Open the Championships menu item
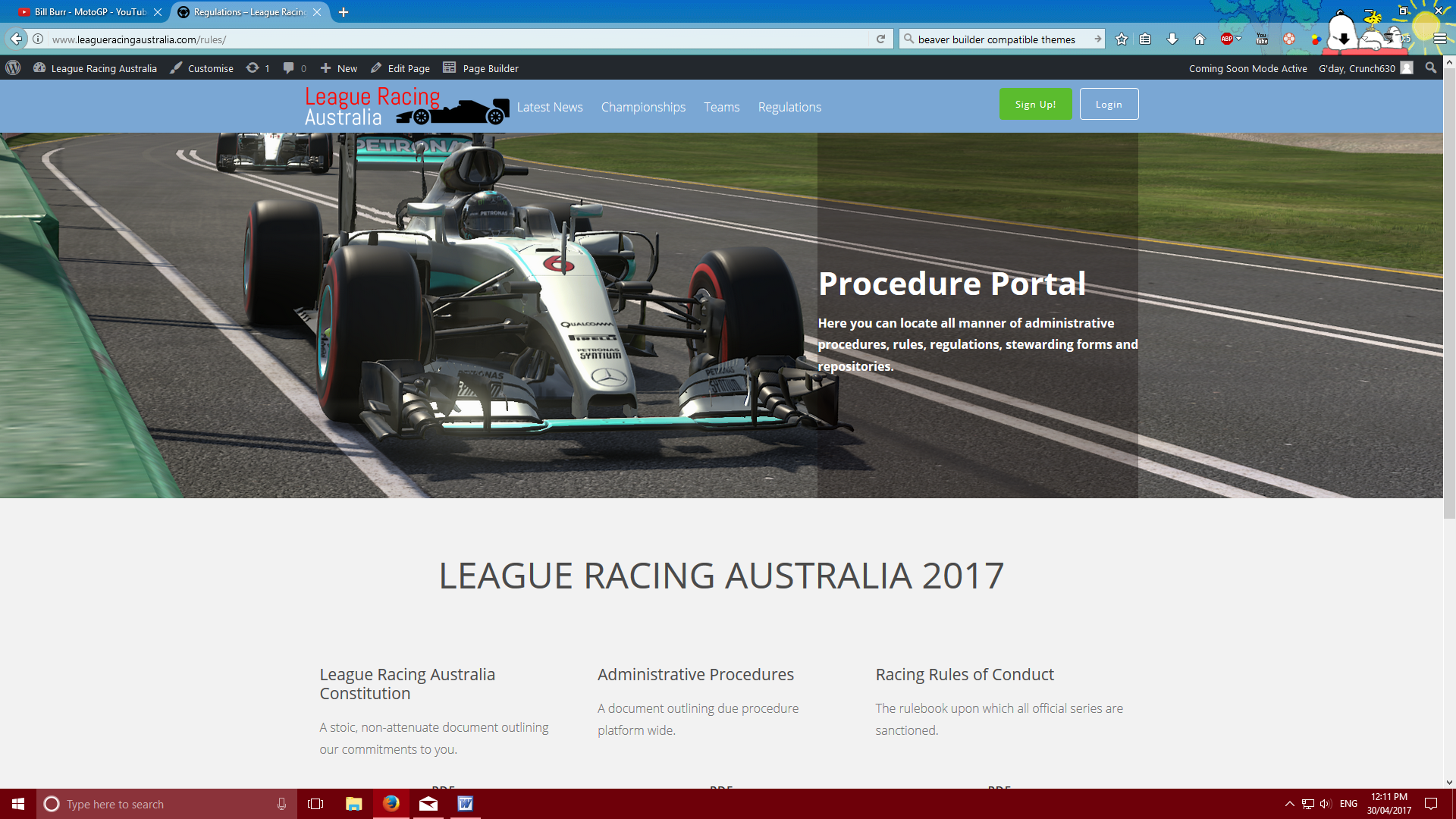 643,107
